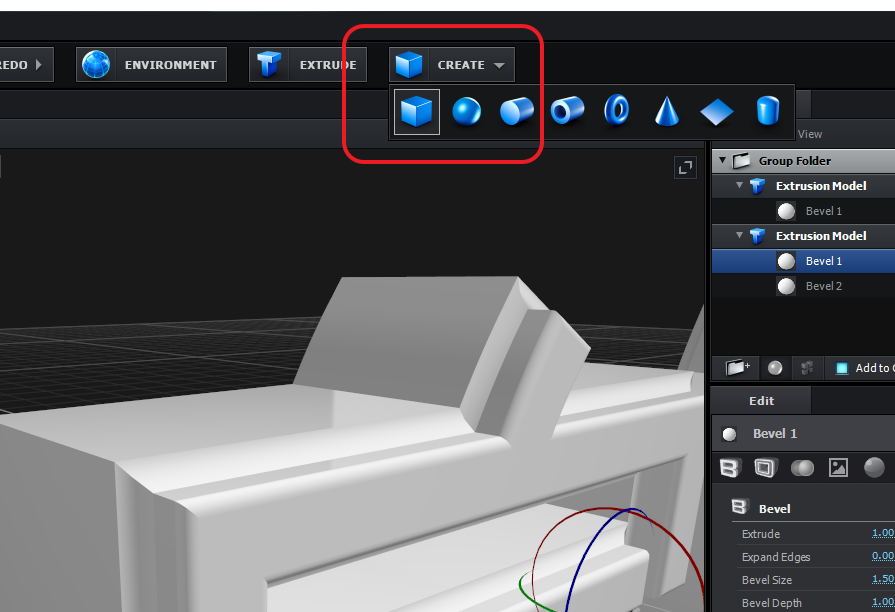Open the CREATE dropdown arrow
The height and width of the screenshot is (612, 895).
pos(499,65)
